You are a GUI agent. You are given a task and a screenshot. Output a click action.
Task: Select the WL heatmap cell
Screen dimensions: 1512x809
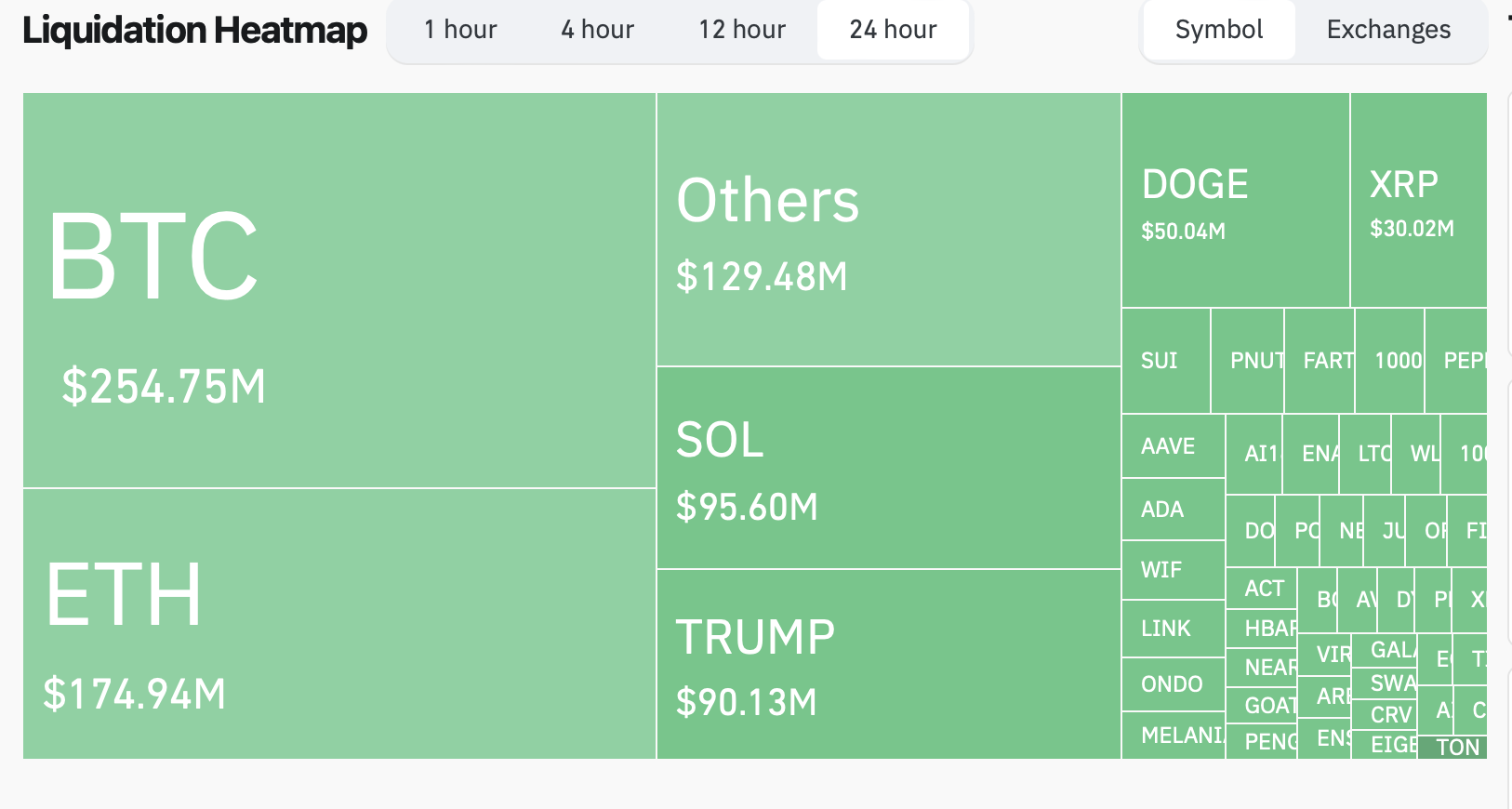1416,454
